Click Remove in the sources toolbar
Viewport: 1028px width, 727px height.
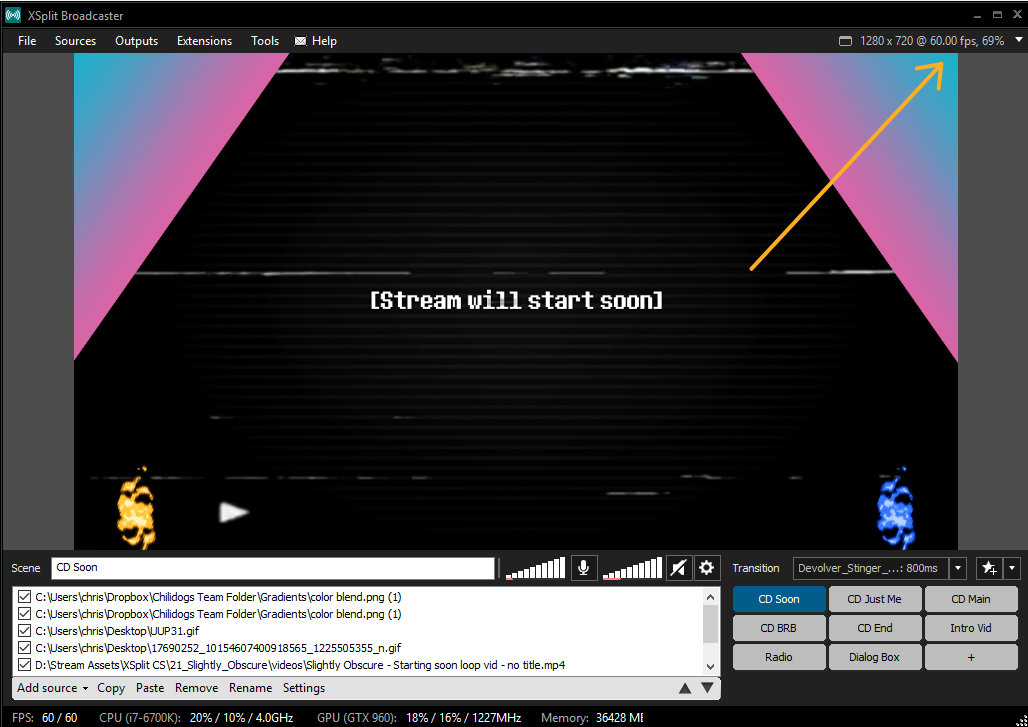[196, 688]
